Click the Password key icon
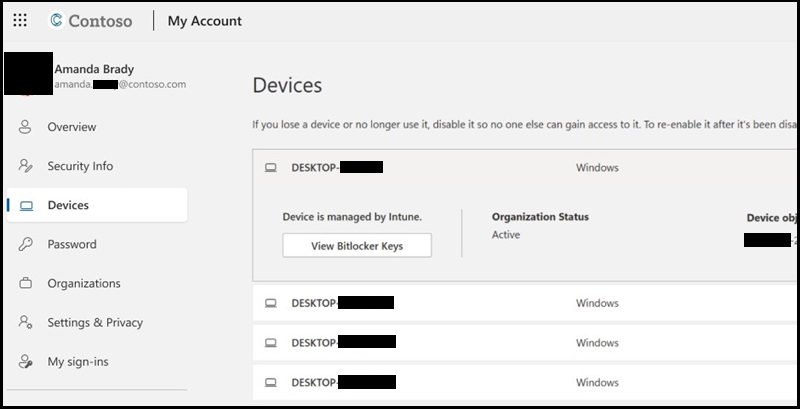This screenshot has height=409, width=800. point(26,244)
